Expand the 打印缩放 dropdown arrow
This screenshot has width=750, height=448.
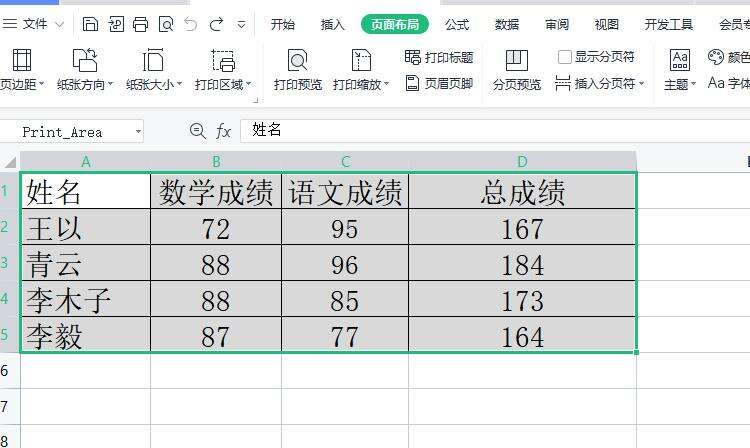[386, 84]
